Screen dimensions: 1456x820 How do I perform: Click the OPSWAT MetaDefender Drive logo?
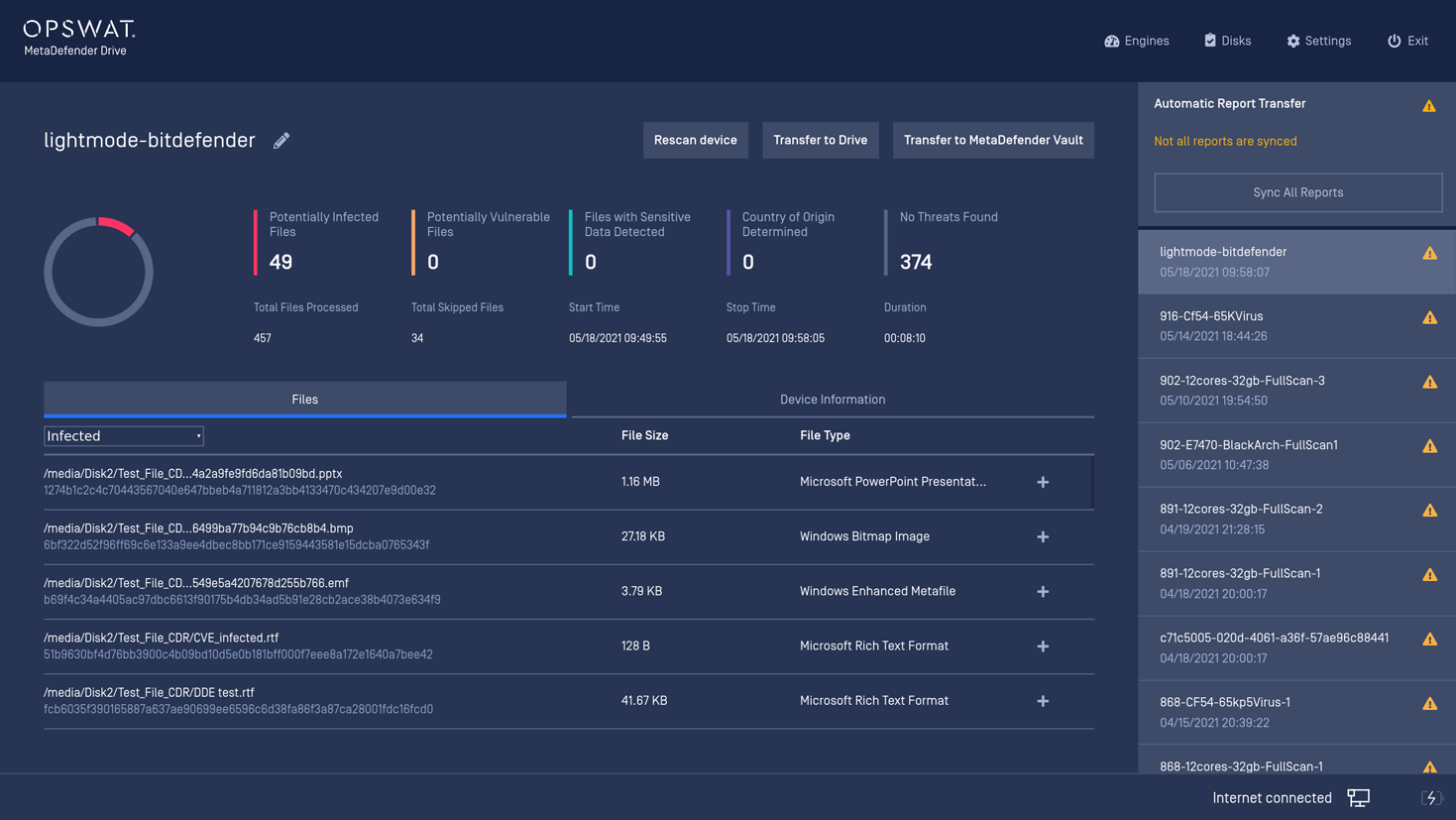(x=79, y=38)
